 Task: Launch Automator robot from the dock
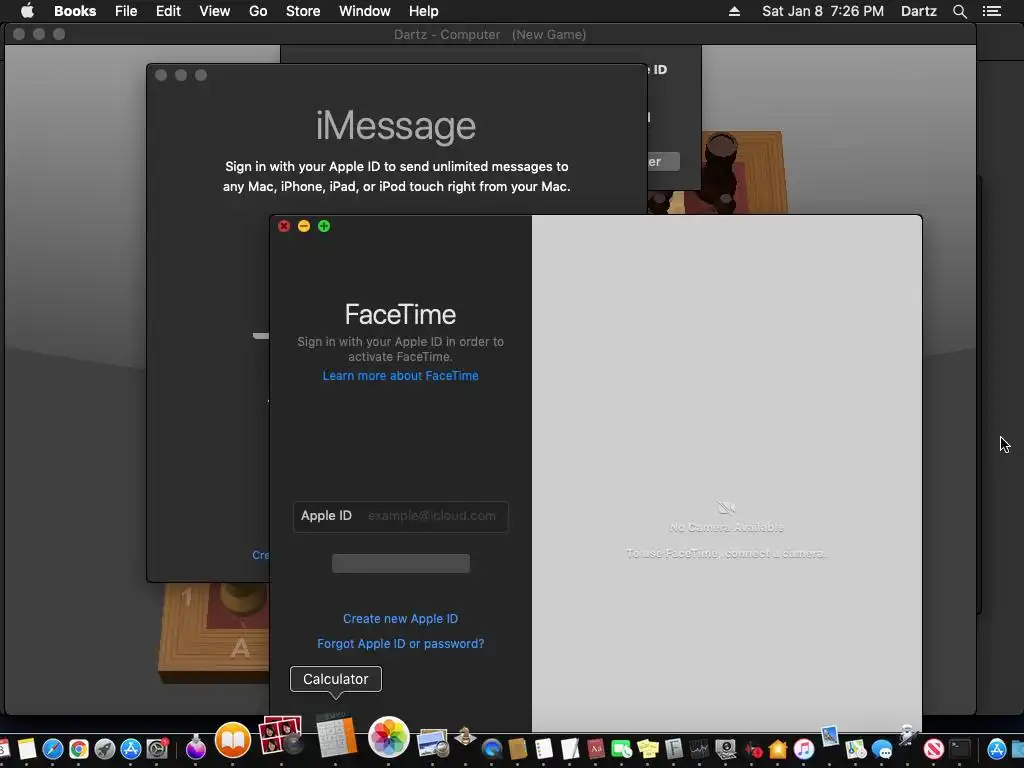pos(907,735)
